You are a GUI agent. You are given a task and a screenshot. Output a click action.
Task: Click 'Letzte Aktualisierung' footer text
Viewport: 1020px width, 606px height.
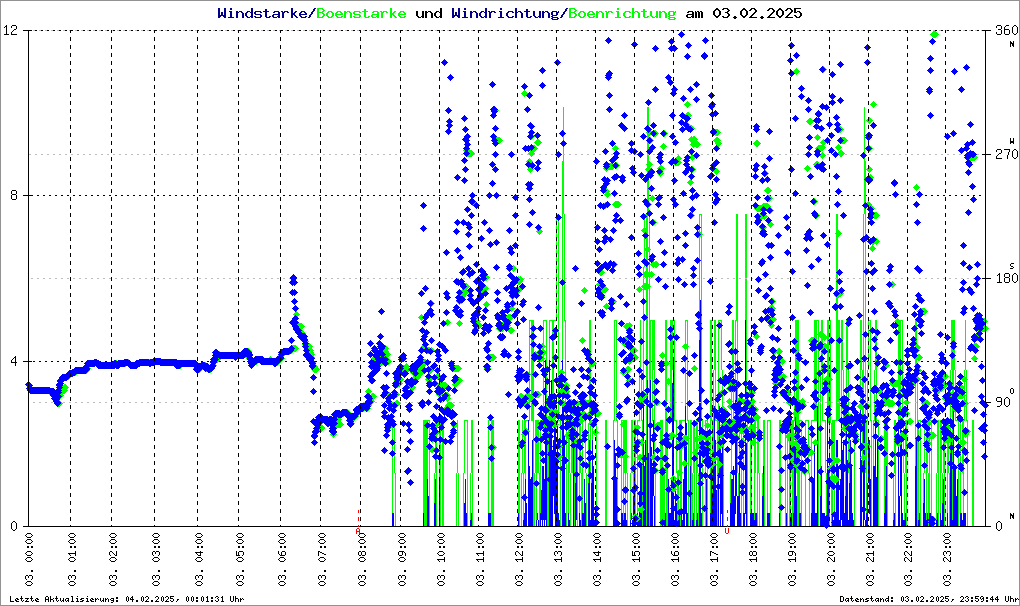[127, 599]
